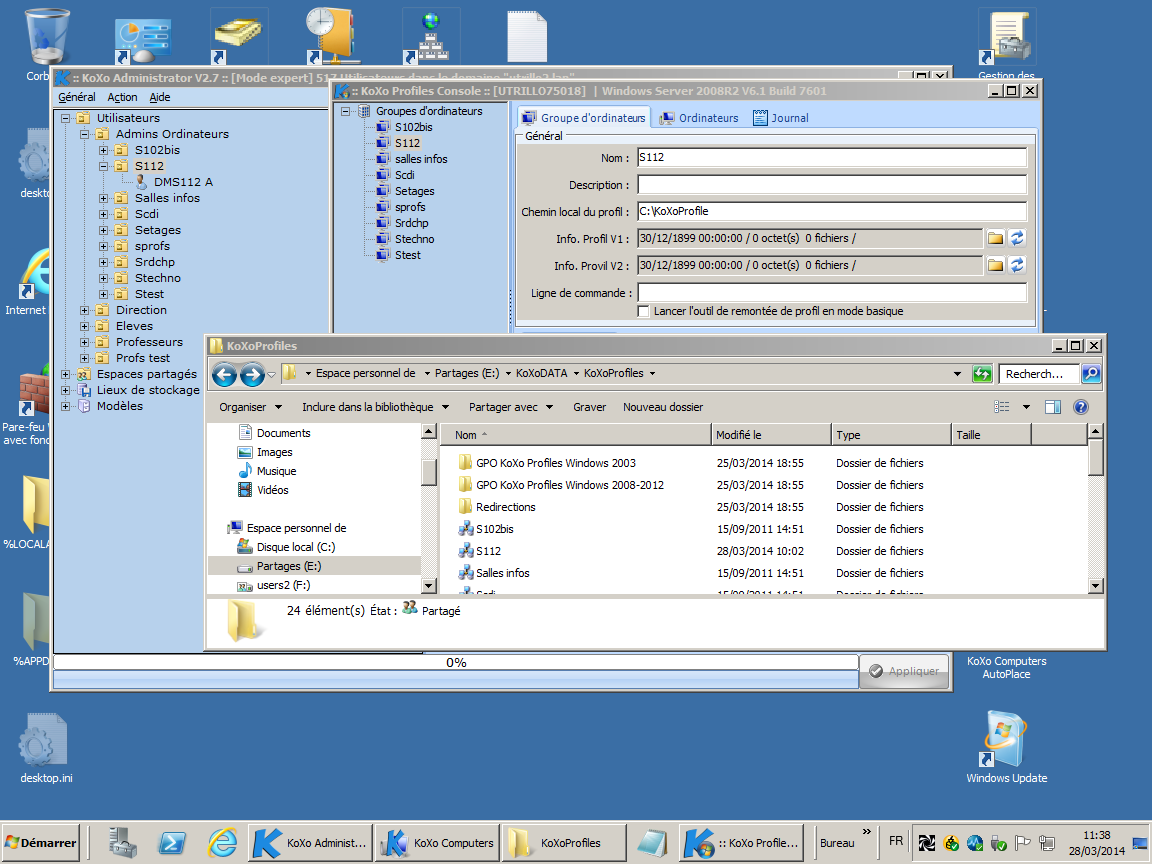Click the search magnifier icon in explorer
Image resolution: width=1152 pixels, height=864 pixels.
point(1091,374)
